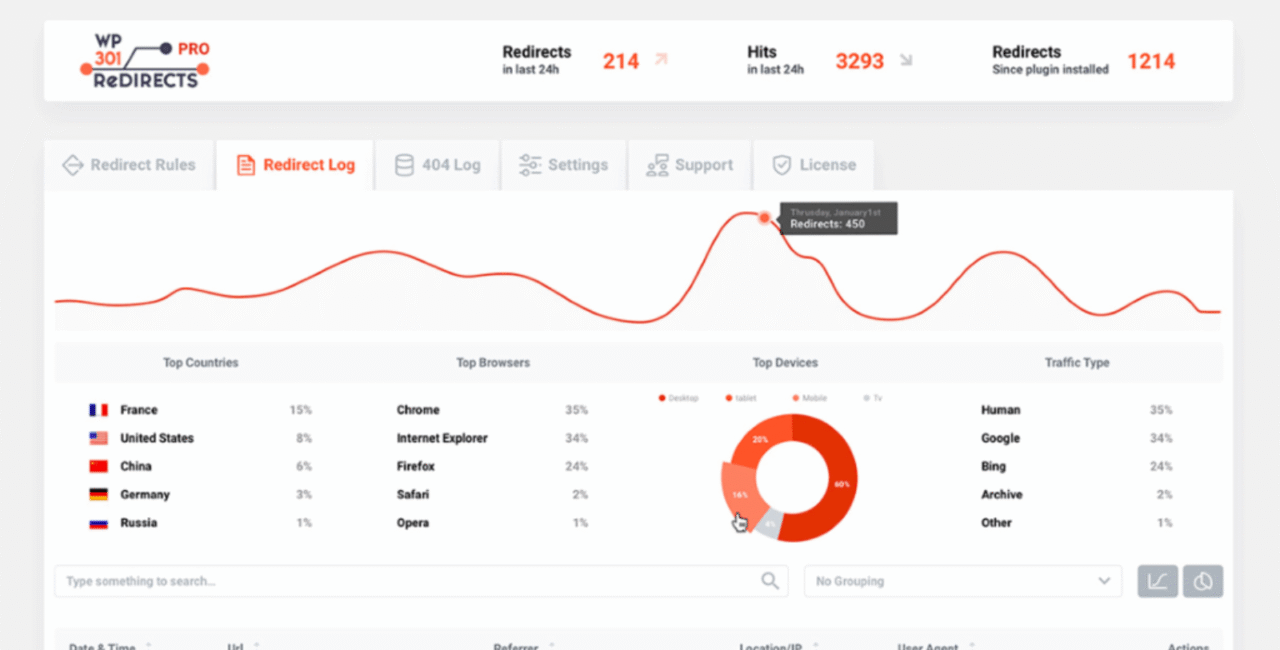This screenshot has width=1280, height=650.
Task: Click the Germany flag icon
Action: pyautogui.click(x=98, y=494)
